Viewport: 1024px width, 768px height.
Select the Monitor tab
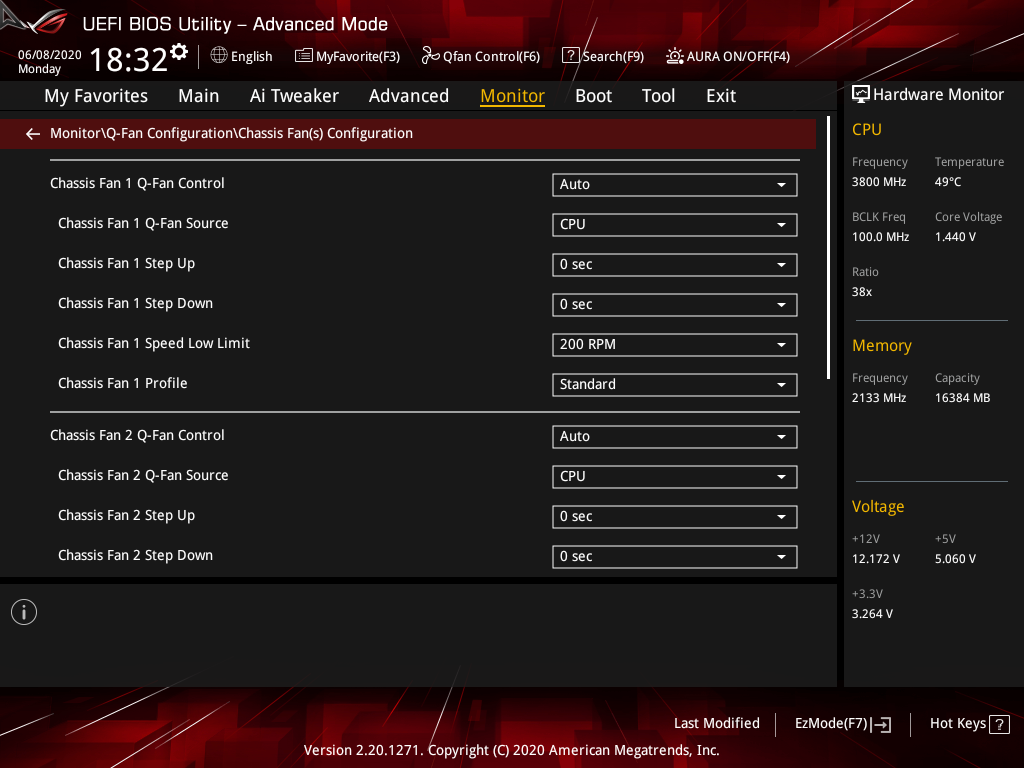click(x=513, y=96)
